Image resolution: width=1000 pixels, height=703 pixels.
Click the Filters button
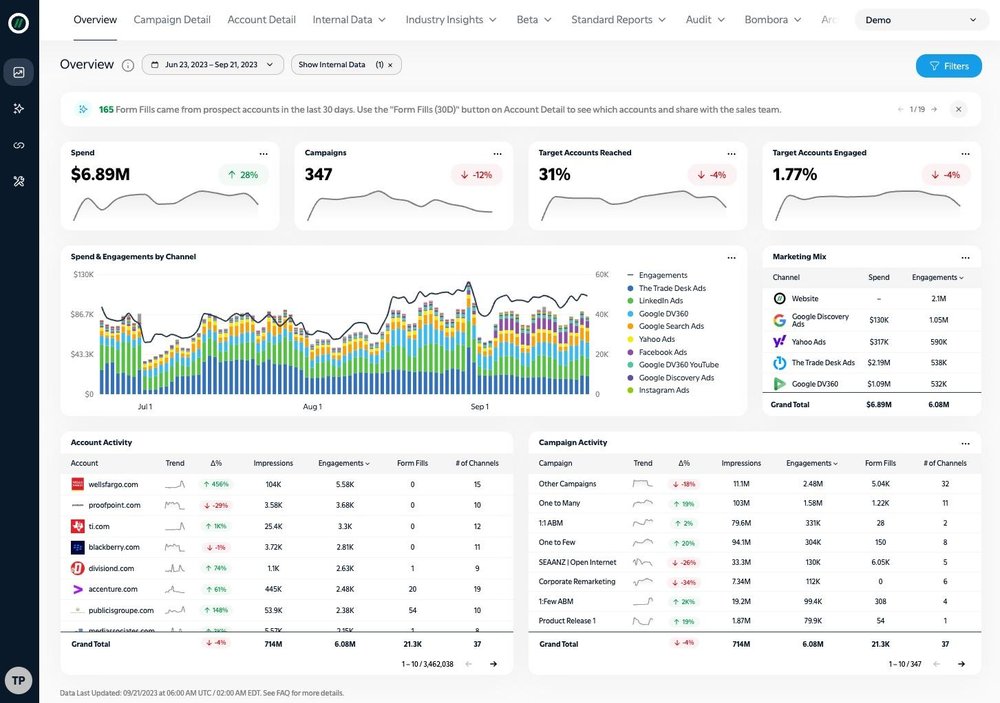click(x=948, y=66)
